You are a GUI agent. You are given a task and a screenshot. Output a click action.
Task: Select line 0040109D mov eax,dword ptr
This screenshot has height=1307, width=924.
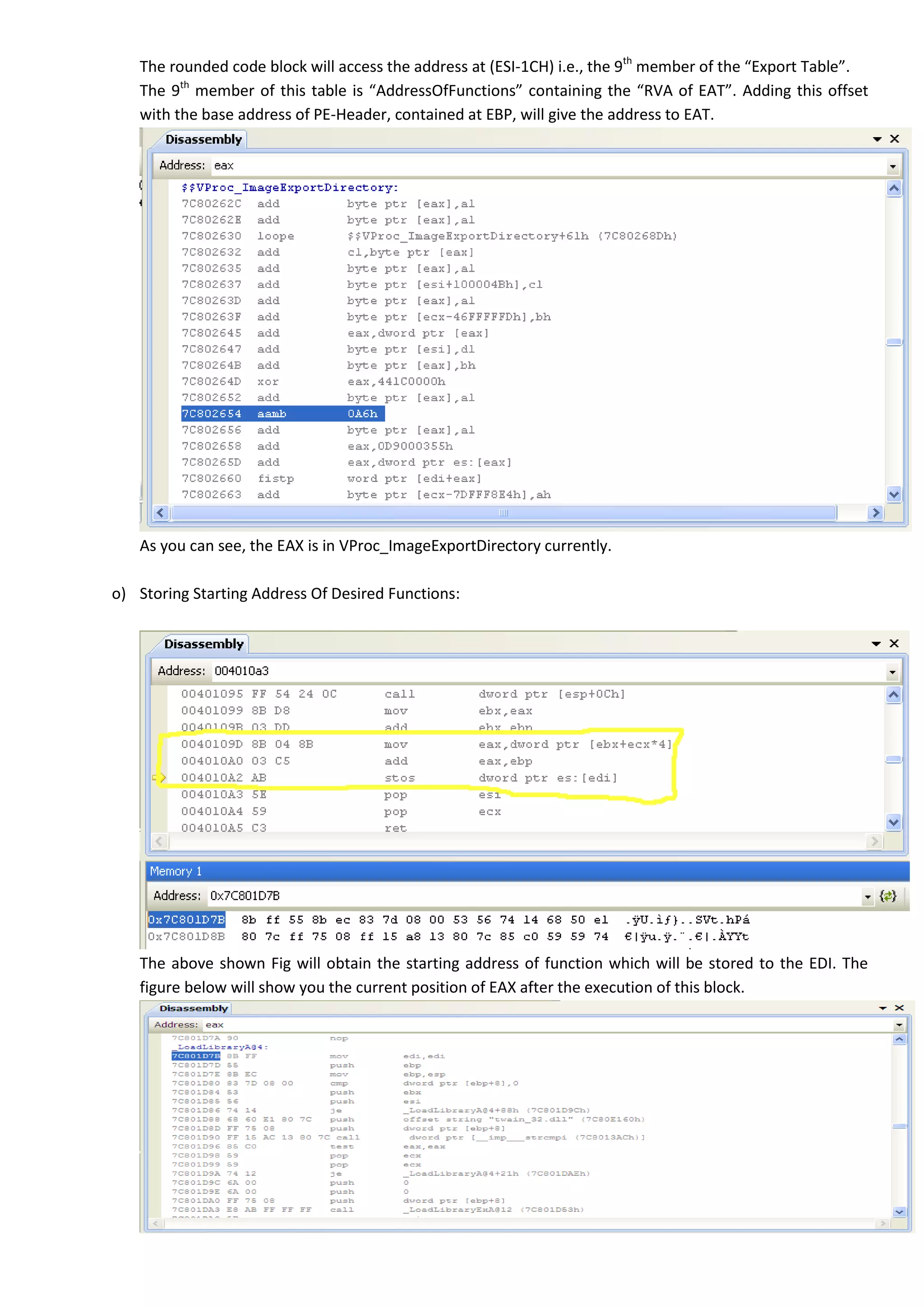coord(427,745)
